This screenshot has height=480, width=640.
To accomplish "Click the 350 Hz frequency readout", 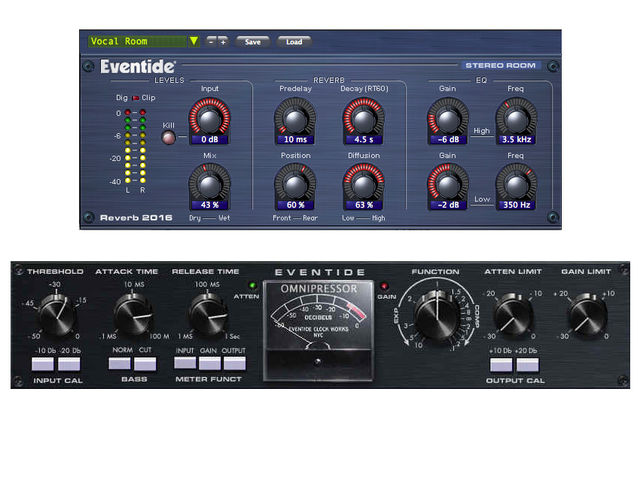I will (516, 205).
